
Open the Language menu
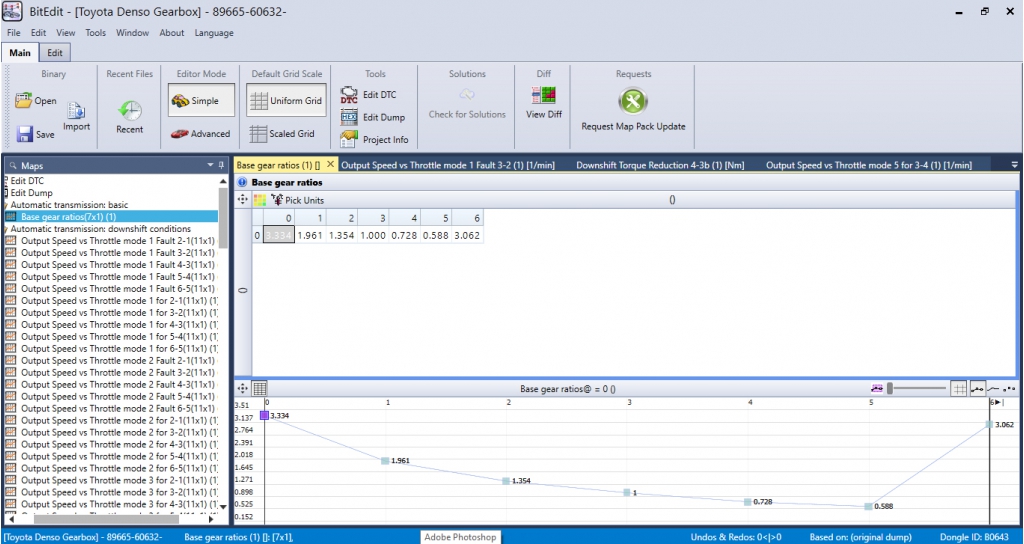214,33
